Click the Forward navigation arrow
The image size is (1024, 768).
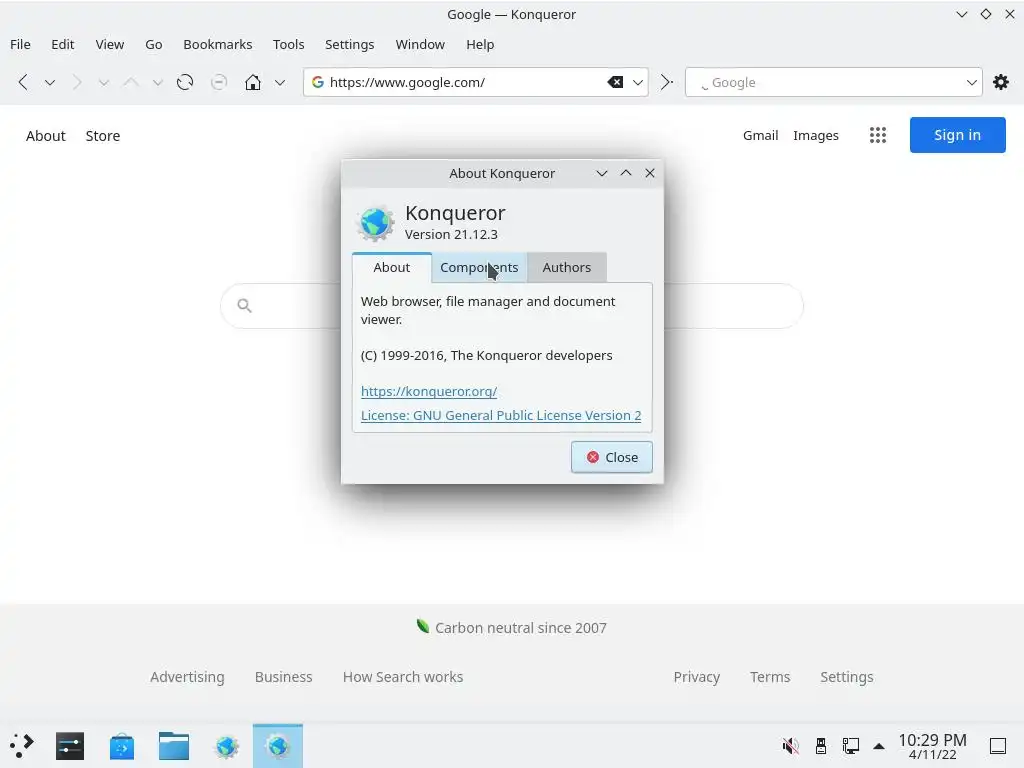tap(77, 82)
